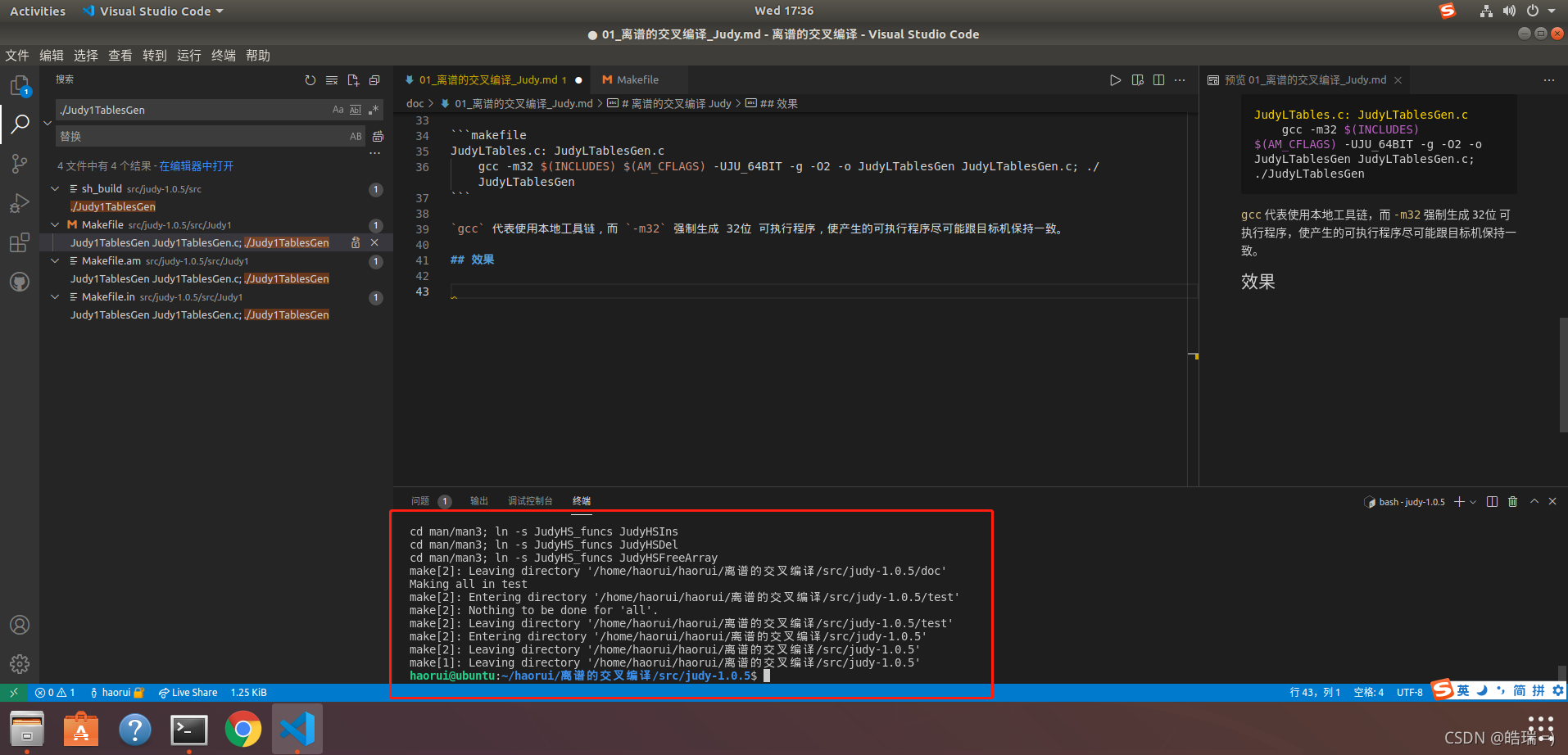Screen dimensions: 1568x755
Task: Collapse the Makefile.am result group
Action: (55, 260)
